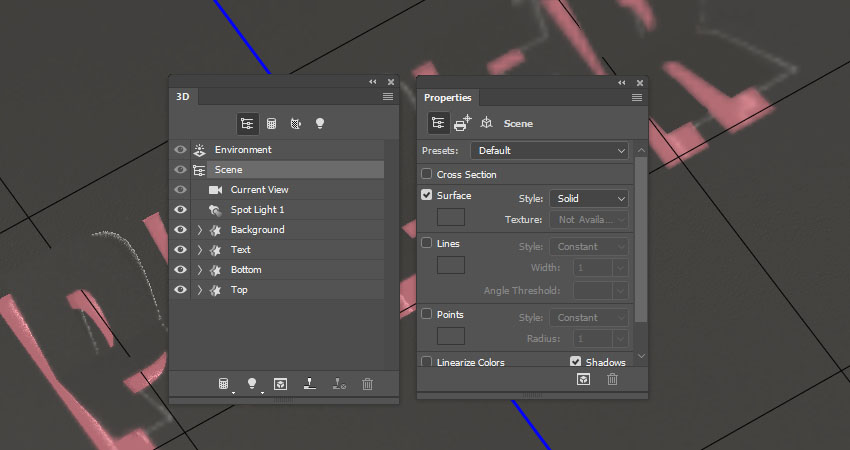The width and height of the screenshot is (850, 450).
Task: Show Scene properties icon in Properties
Action: 438,124
